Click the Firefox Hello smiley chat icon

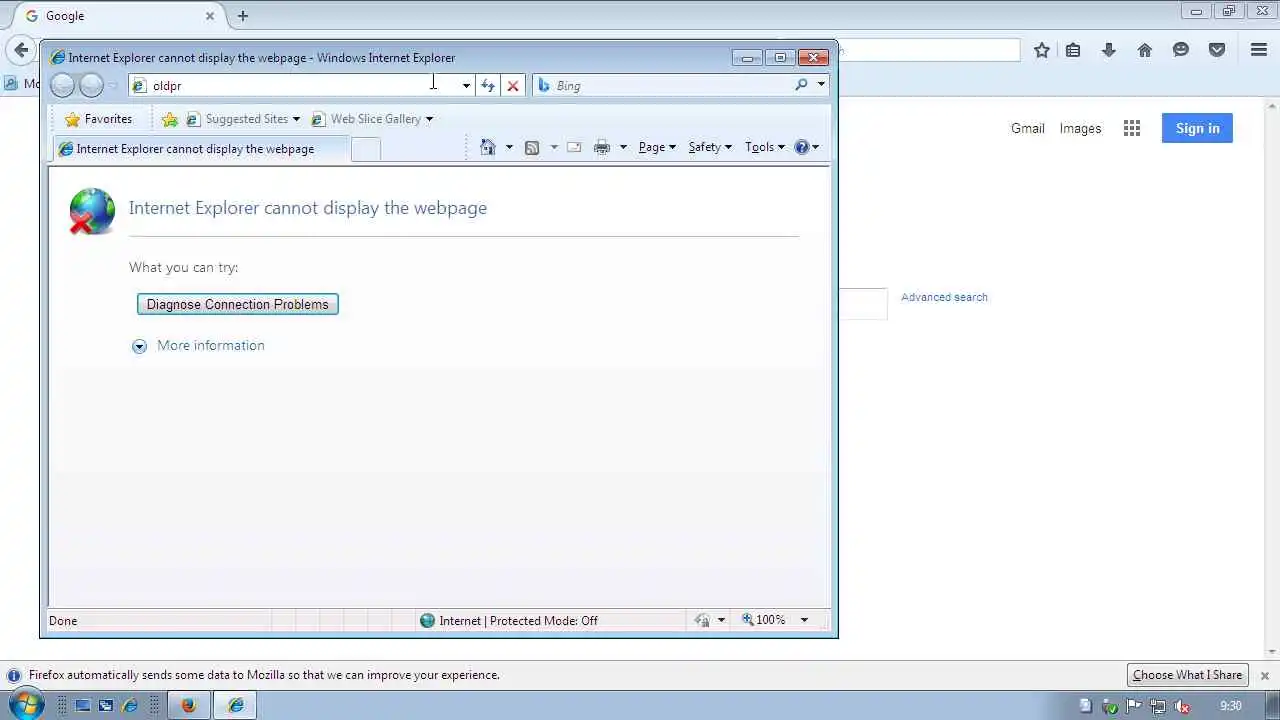point(1181,50)
